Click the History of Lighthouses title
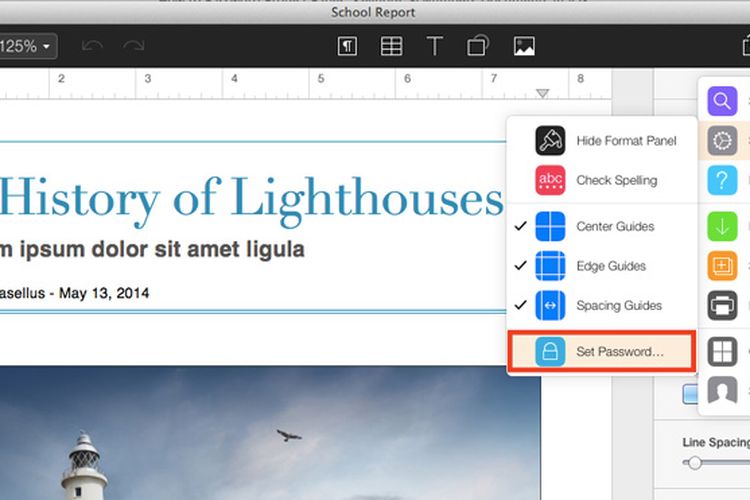 (251, 199)
